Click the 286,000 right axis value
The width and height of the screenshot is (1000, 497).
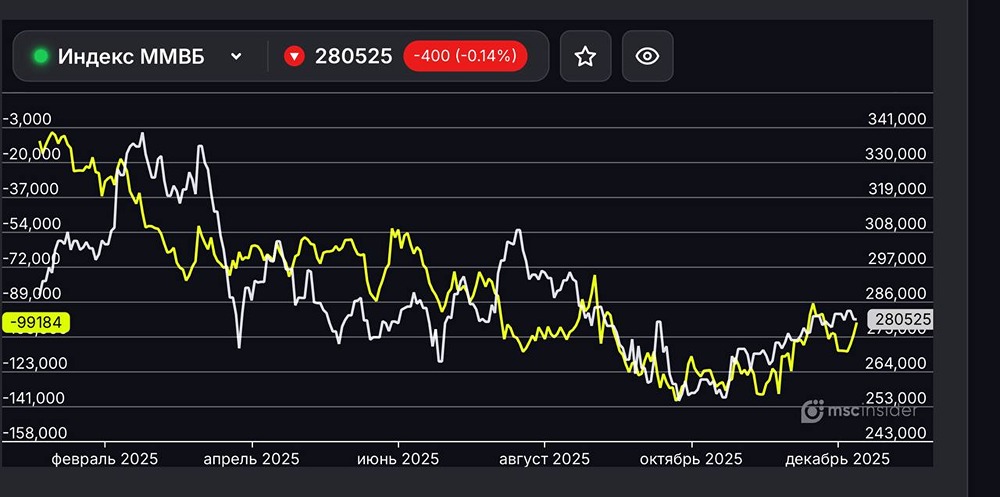[x=897, y=293]
